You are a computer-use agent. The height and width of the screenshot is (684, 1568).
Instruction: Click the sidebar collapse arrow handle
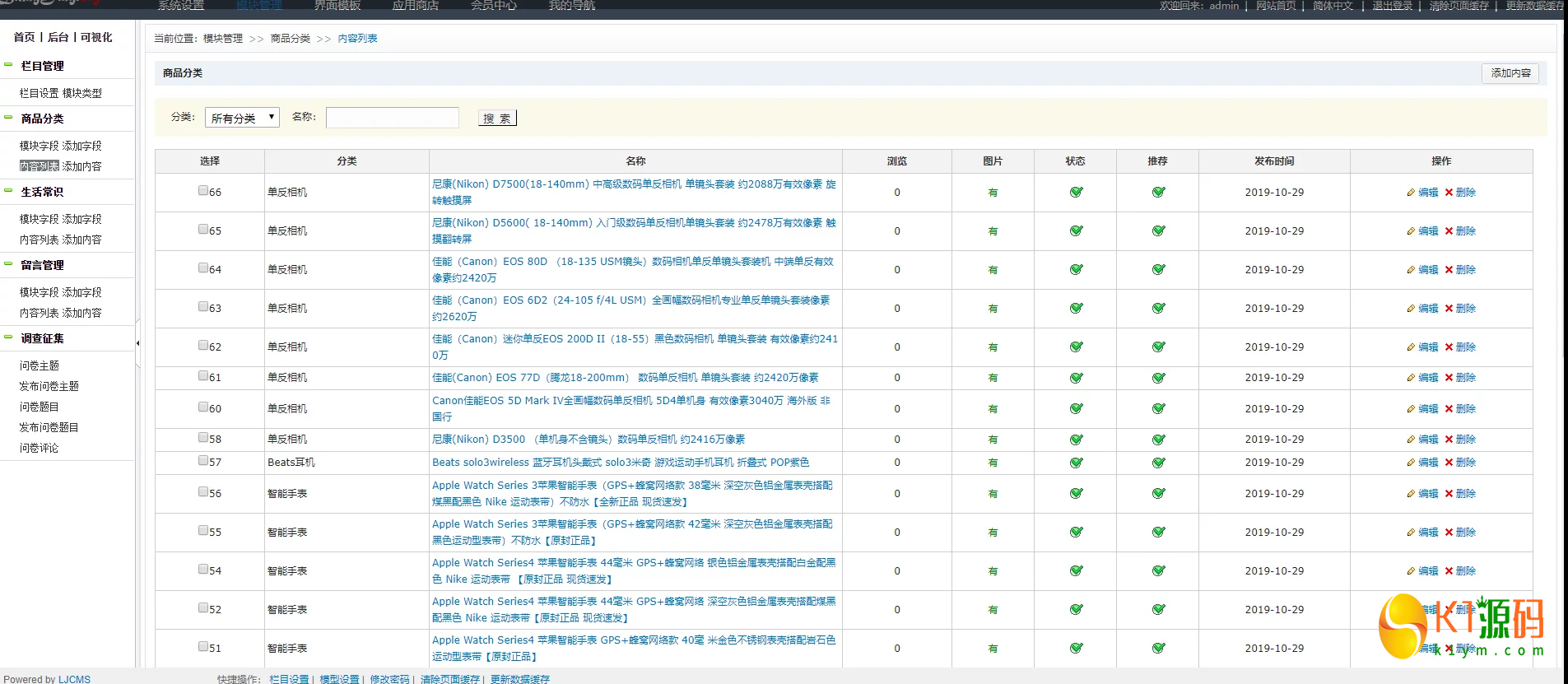click(137, 343)
